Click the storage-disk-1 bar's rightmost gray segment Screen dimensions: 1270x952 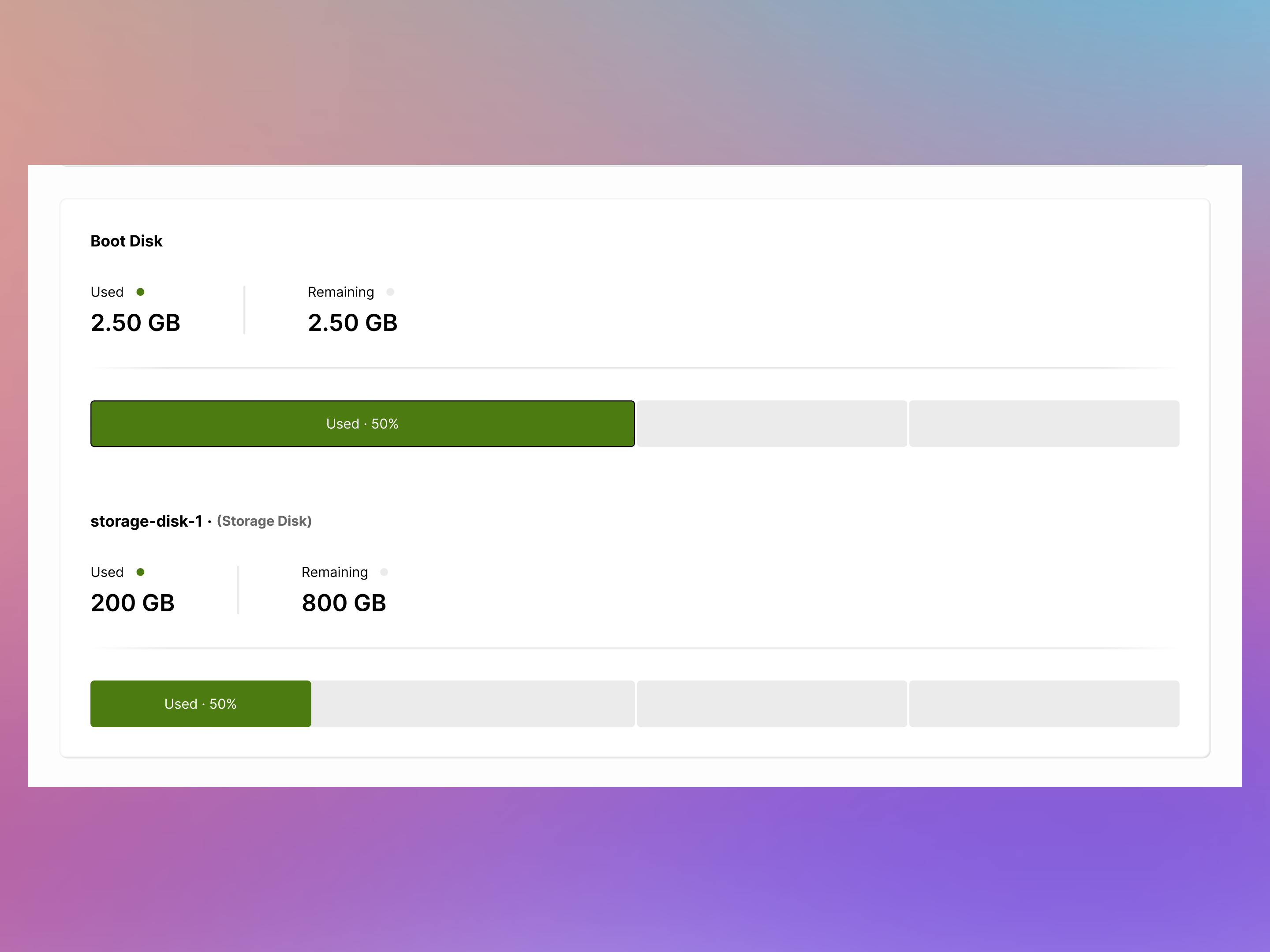1044,703
